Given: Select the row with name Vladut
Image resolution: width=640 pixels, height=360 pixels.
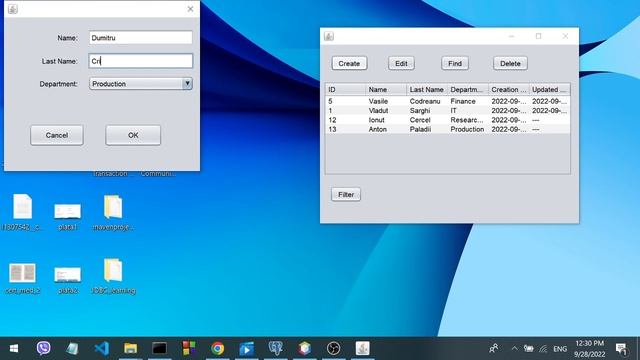Looking at the screenshot, I should 448,111.
